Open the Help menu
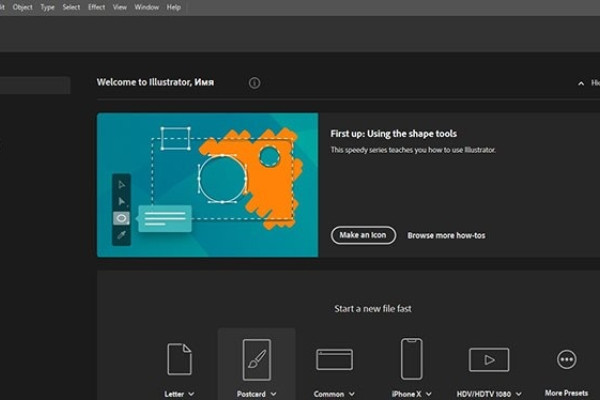This screenshot has width=600, height=400. [174, 7]
